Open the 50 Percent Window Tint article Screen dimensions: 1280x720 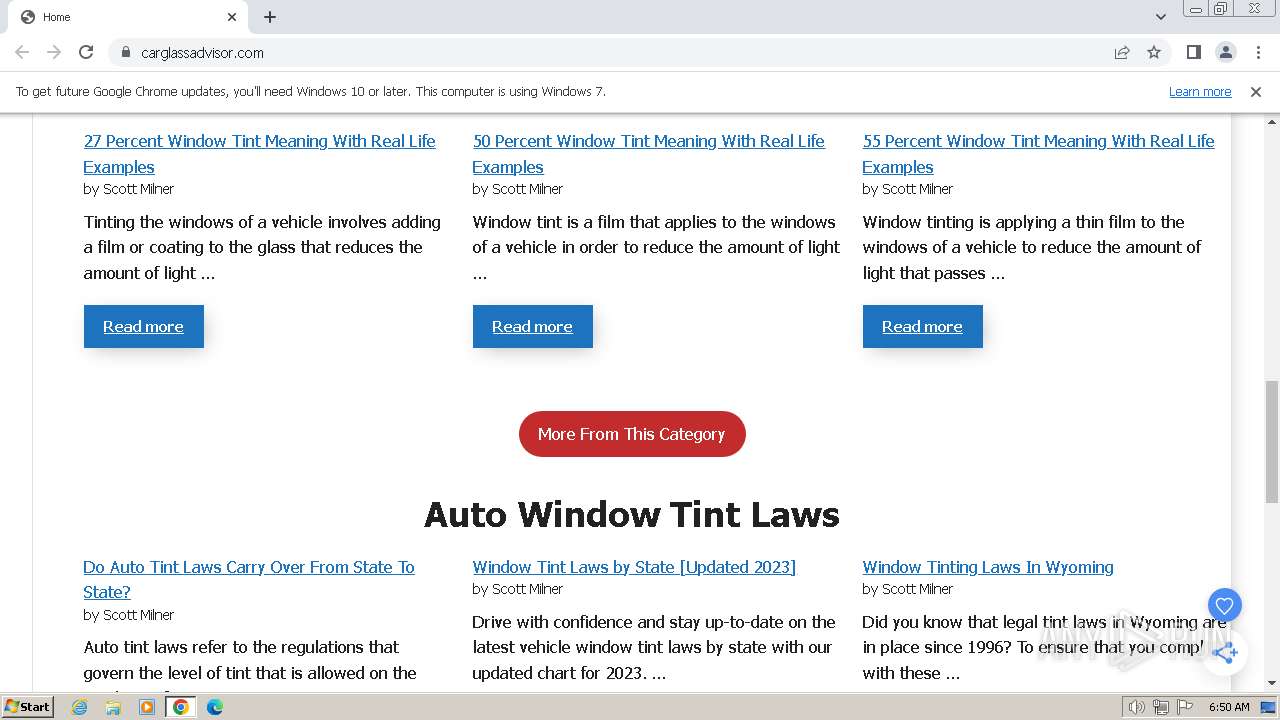648,154
